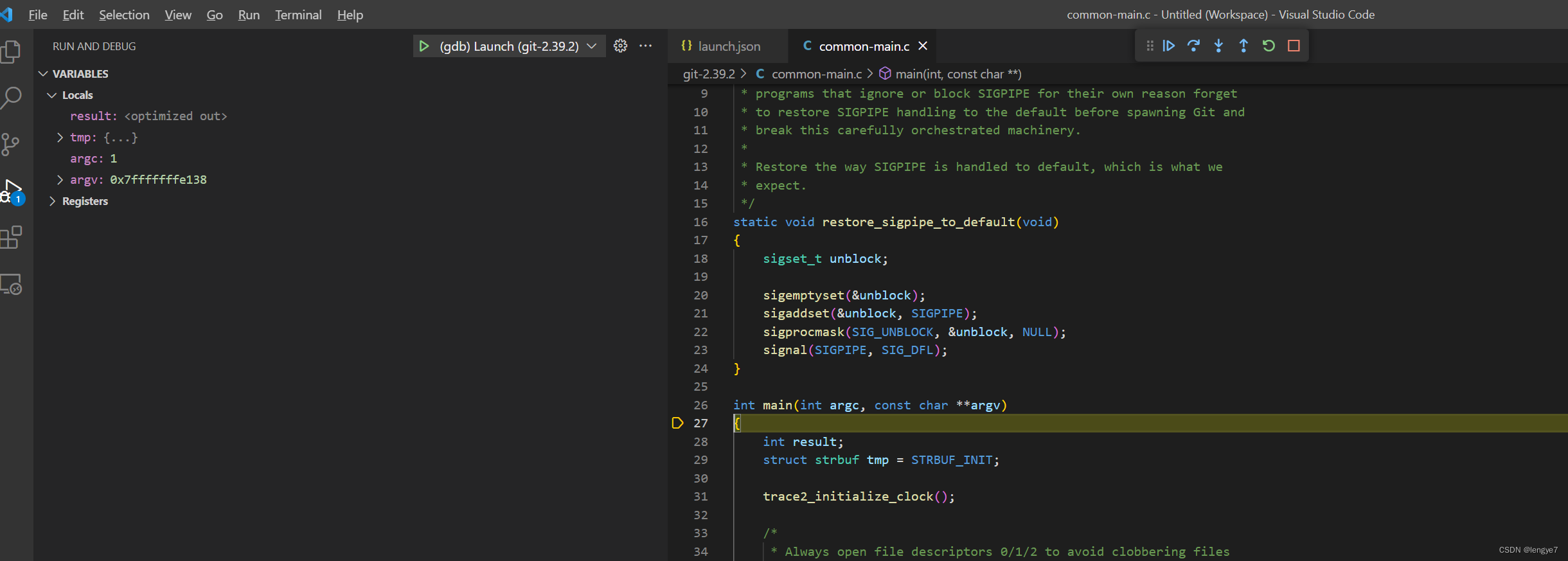Screen dimensions: 1568x561
Task: Click line number 31 in gutter
Action: [700, 497]
